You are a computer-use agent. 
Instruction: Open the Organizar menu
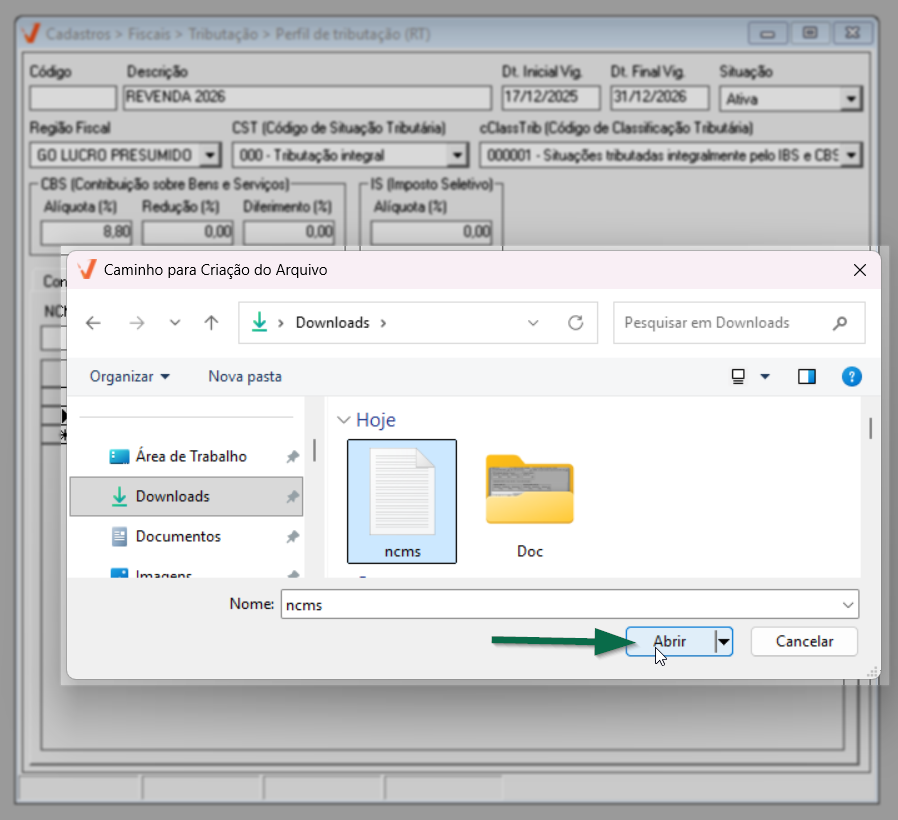(x=129, y=376)
